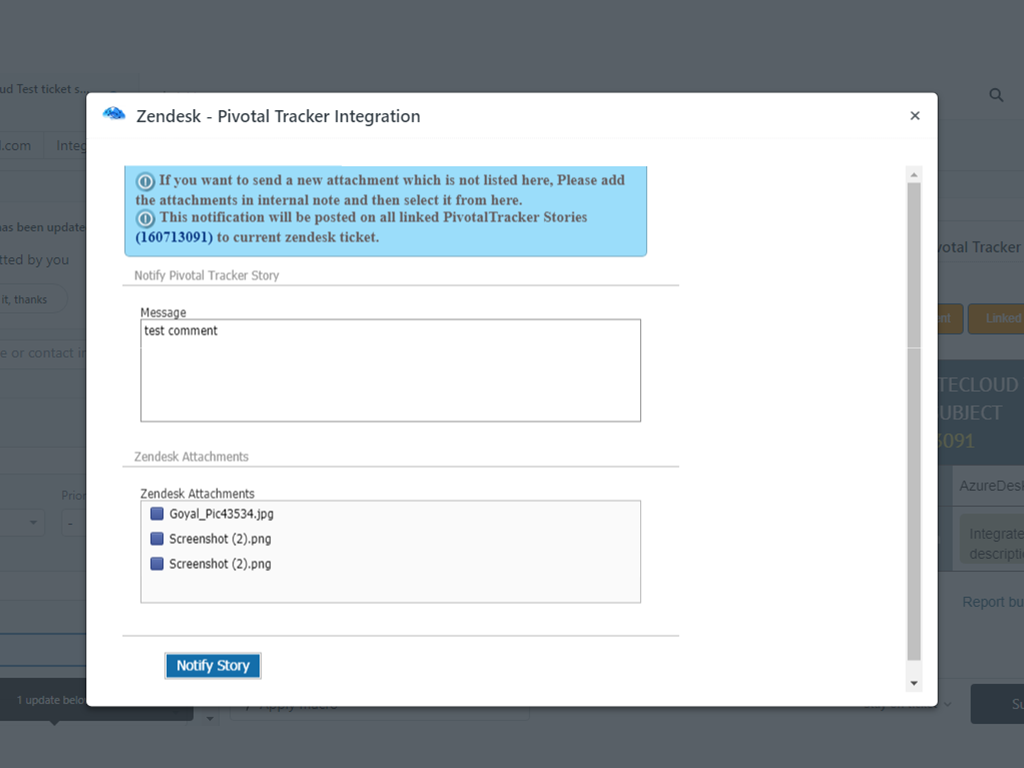Viewport: 1024px width, 768px height.
Task: Click the dialog scrollbar's up arrow
Action: (913, 174)
